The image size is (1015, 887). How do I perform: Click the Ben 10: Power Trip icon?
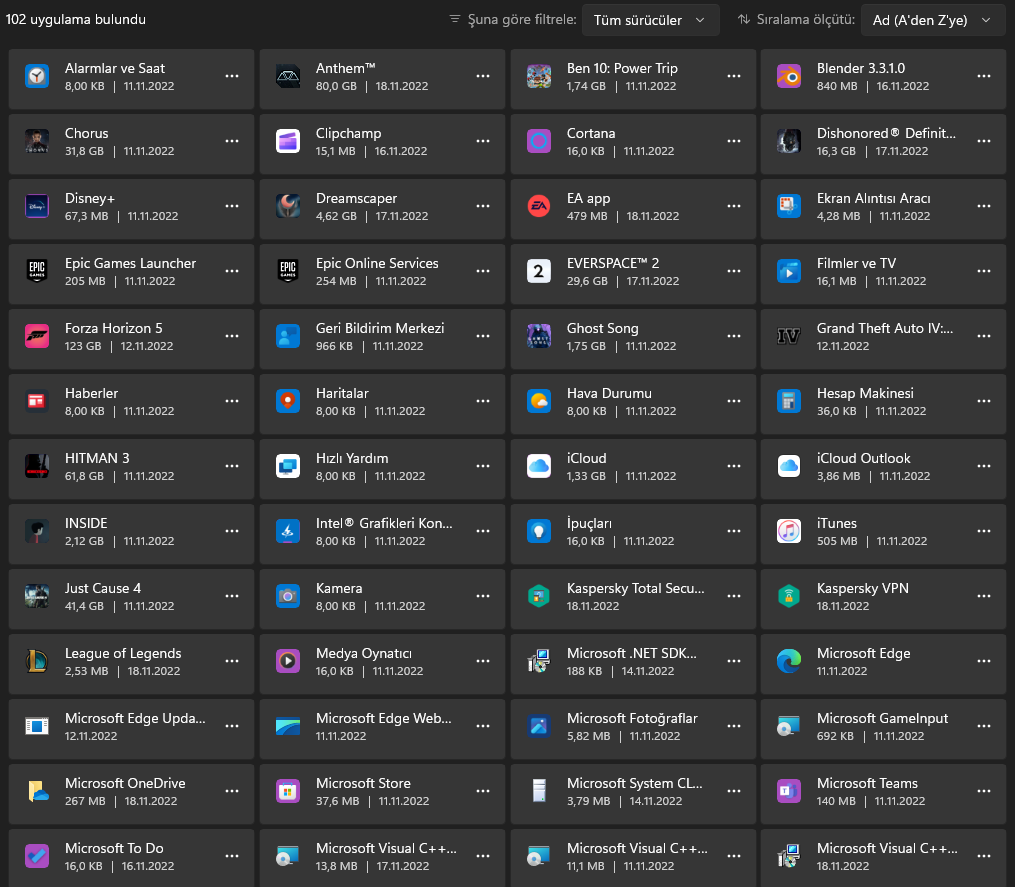[539, 76]
